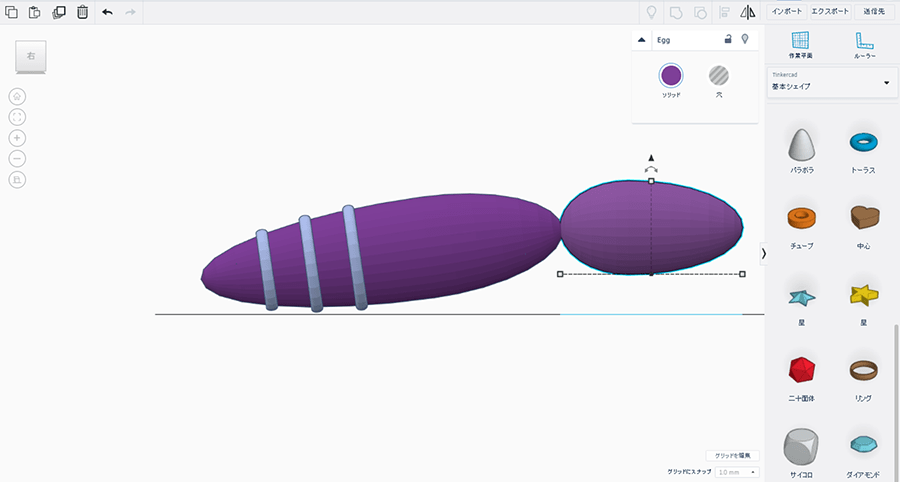This screenshot has width=900, height=482.
Task: Click the top height handle of selected egg
Action: click(651, 181)
